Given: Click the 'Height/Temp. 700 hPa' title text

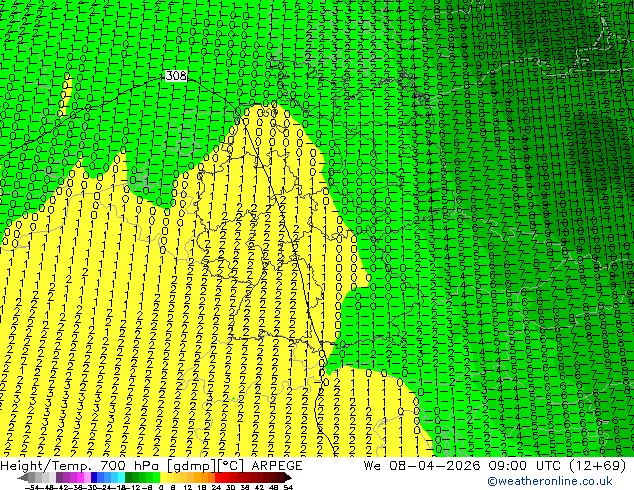Looking at the screenshot, I should tap(81, 466).
